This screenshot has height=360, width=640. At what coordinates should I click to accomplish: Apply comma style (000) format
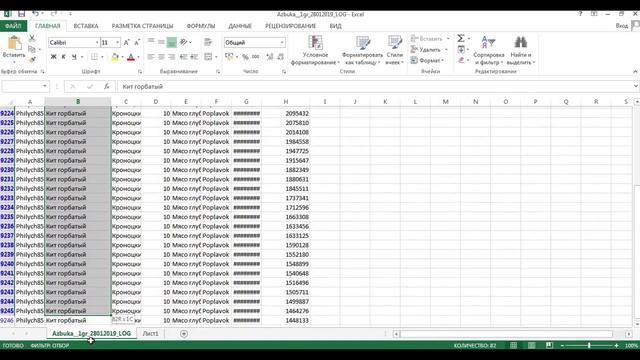(256, 57)
